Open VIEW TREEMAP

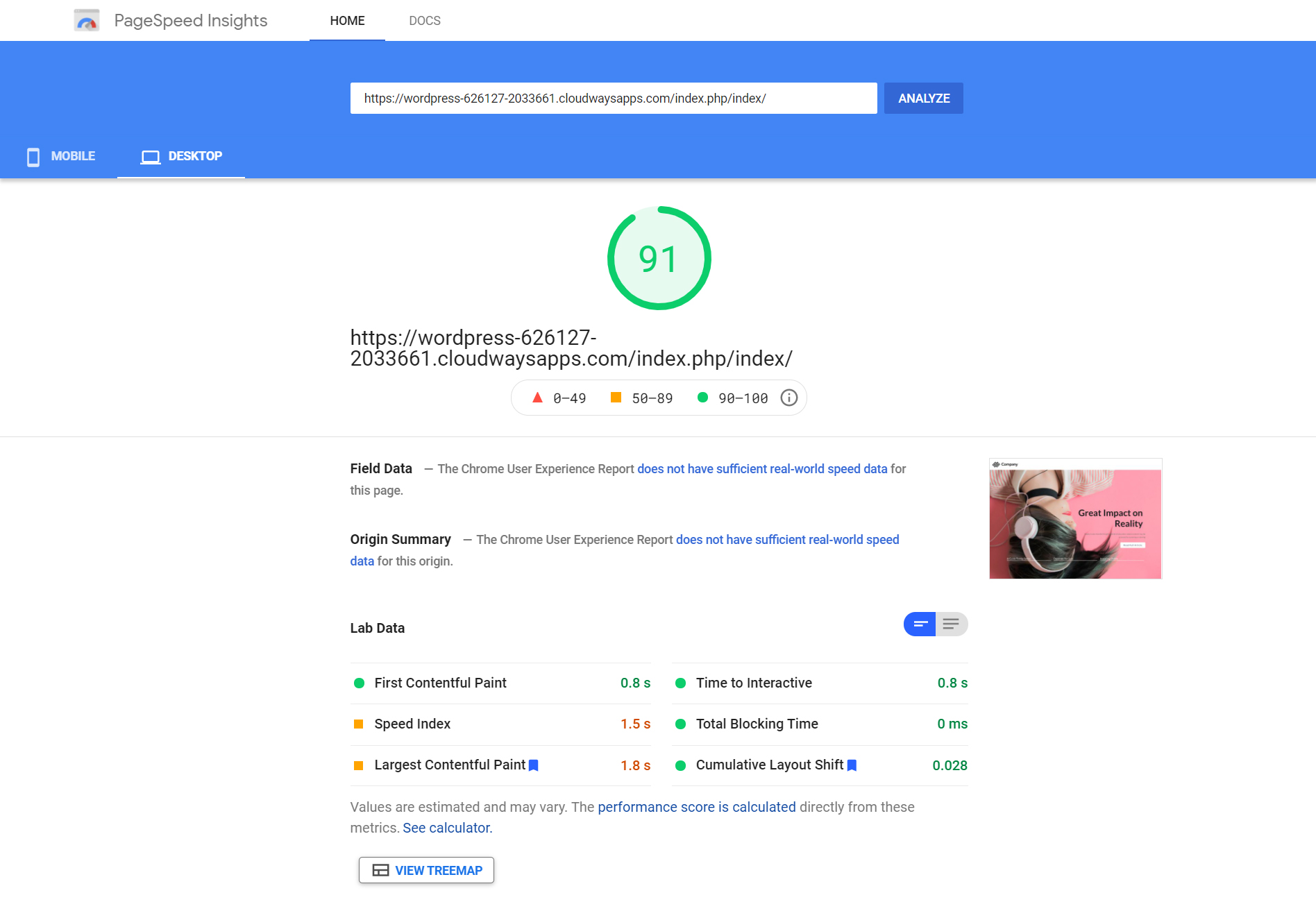pyautogui.click(x=426, y=870)
